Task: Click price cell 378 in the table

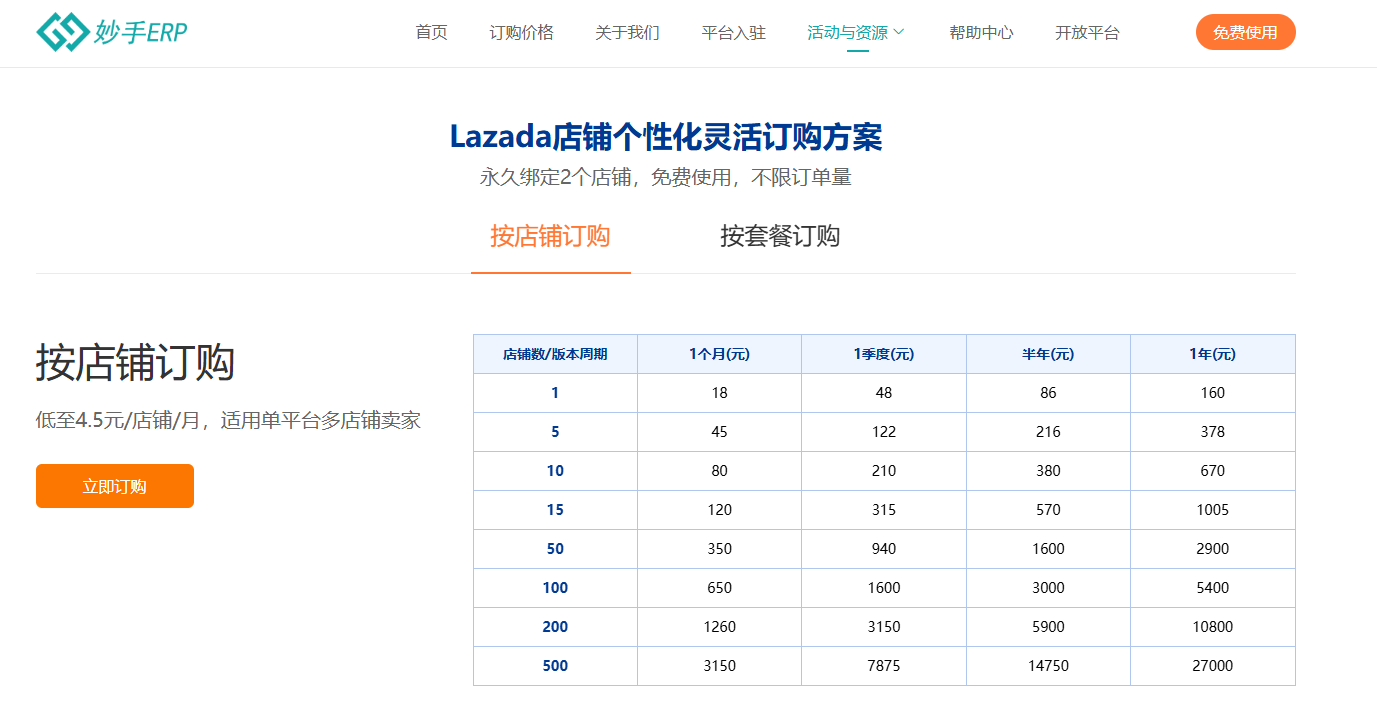Action: point(1212,432)
